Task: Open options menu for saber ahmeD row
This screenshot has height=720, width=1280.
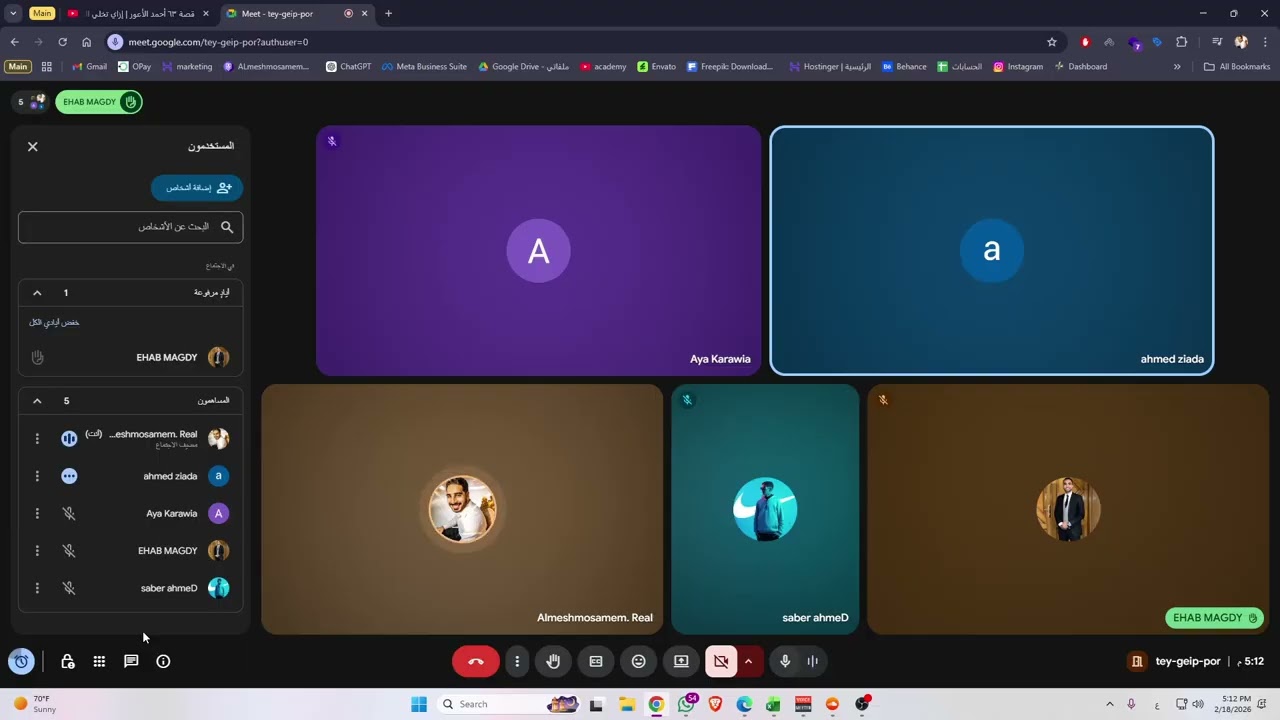Action: coord(37,588)
